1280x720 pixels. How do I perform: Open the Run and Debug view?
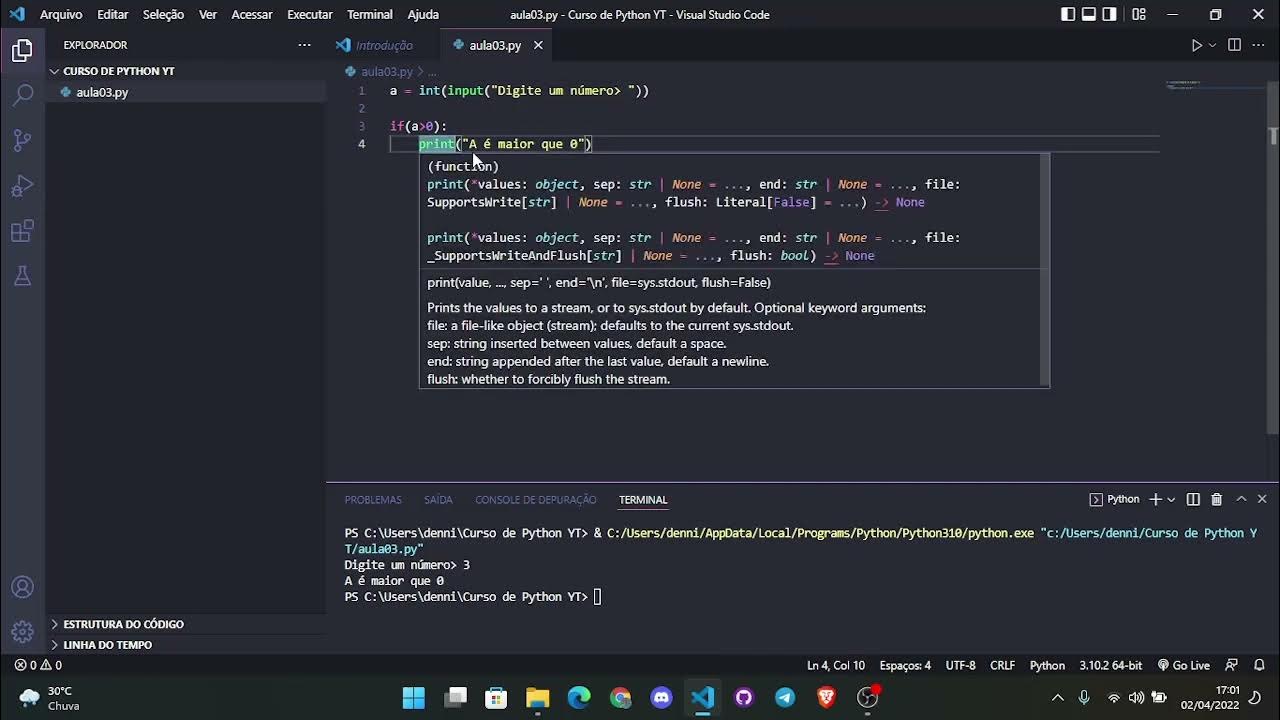pos(22,186)
